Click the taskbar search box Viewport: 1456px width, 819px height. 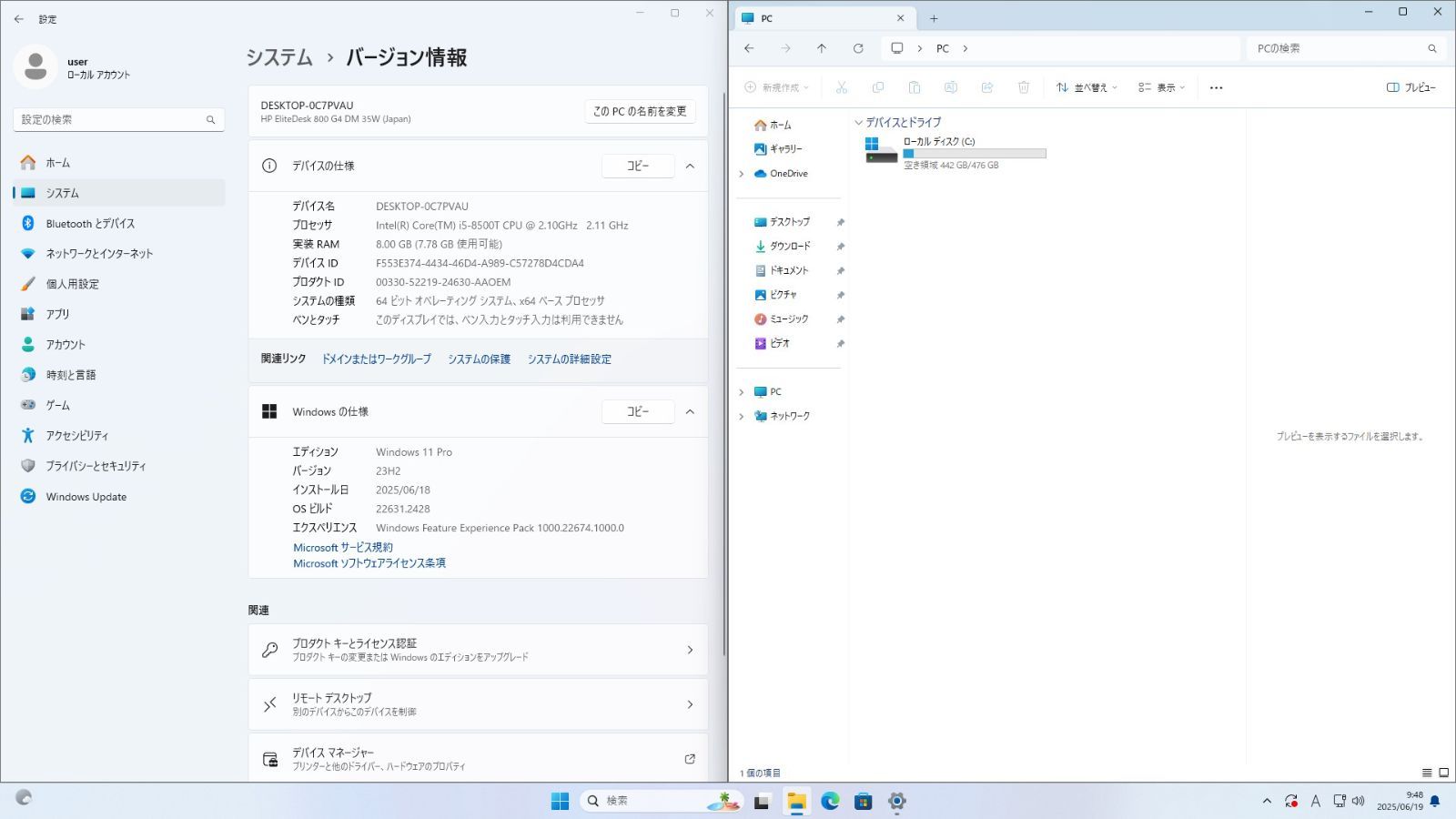click(662, 801)
